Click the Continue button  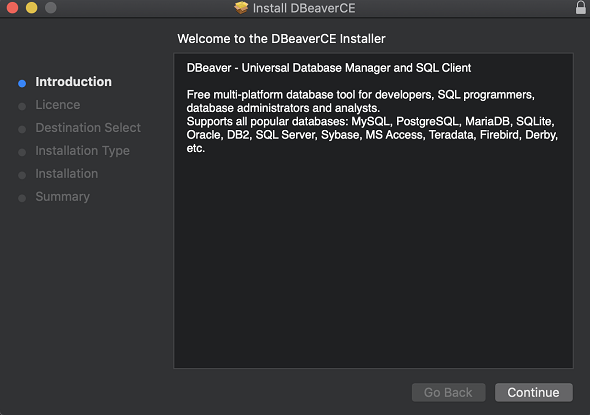click(534, 392)
